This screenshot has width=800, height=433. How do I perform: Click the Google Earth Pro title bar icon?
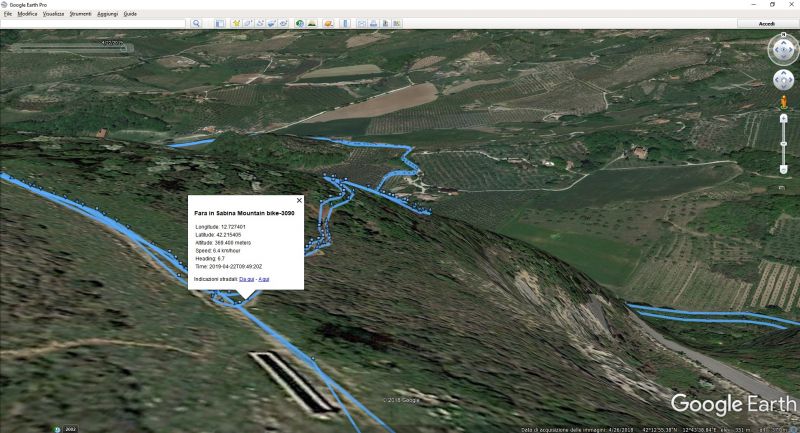pyautogui.click(x=5, y=5)
